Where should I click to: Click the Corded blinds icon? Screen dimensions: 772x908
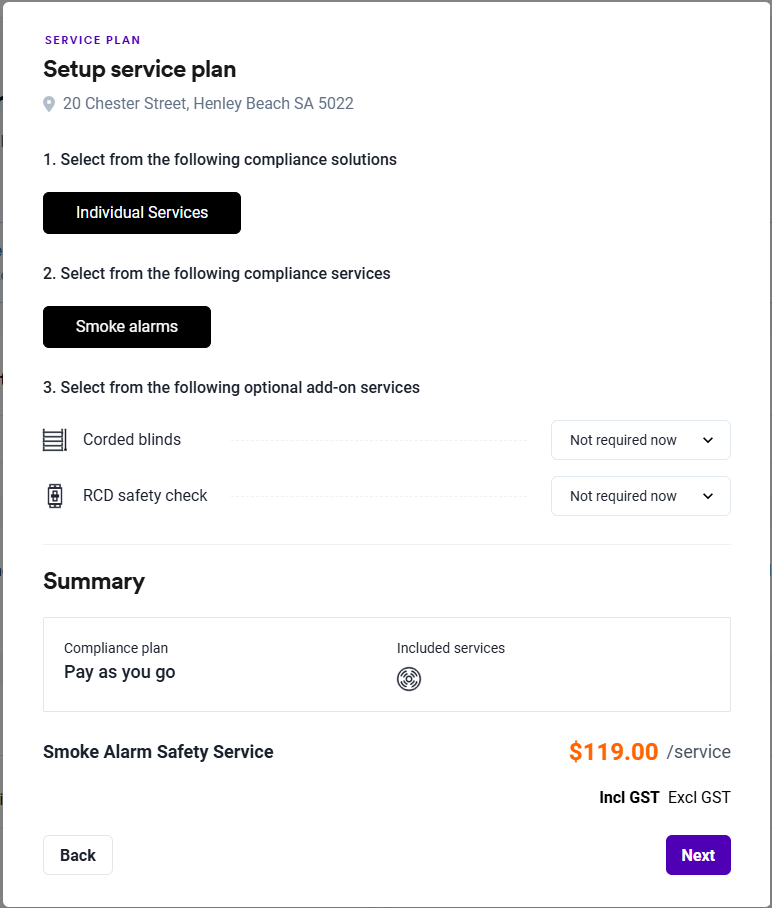tap(55, 440)
